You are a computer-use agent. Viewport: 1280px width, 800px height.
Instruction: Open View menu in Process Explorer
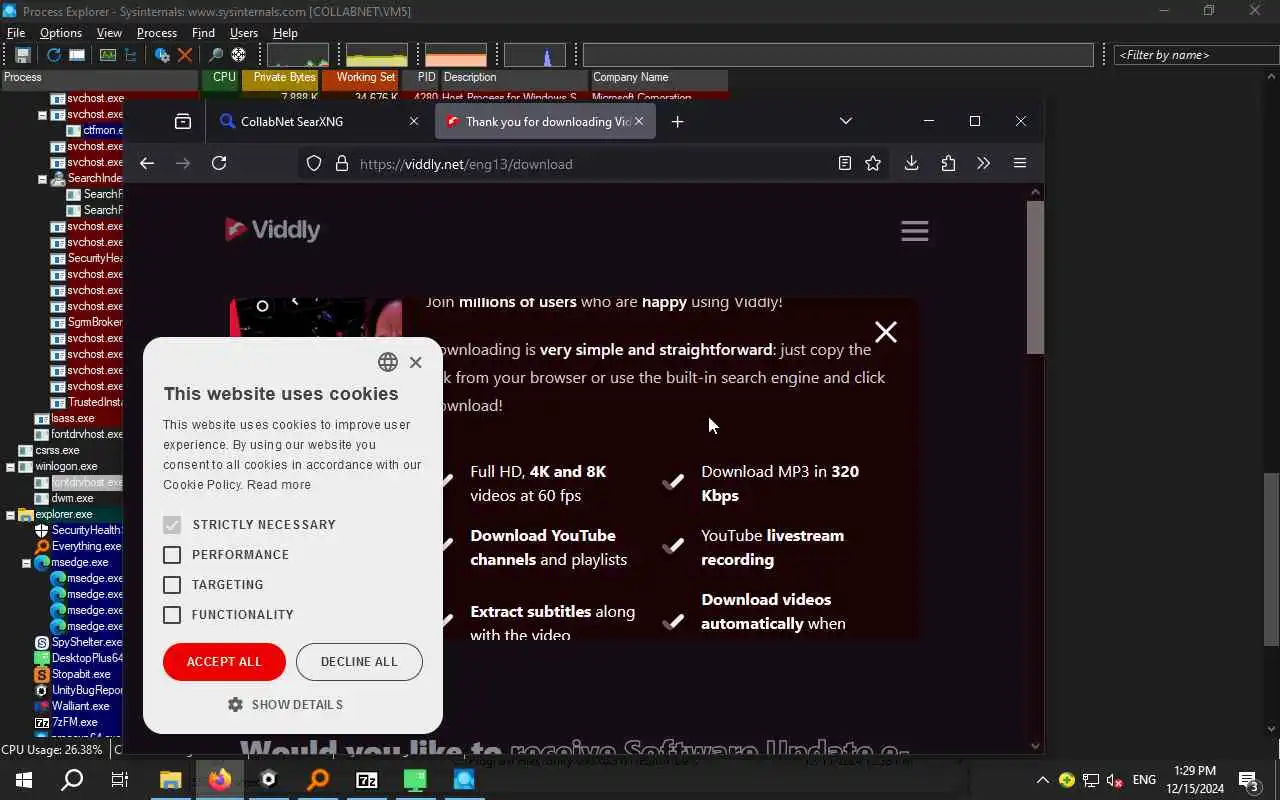pos(109,33)
